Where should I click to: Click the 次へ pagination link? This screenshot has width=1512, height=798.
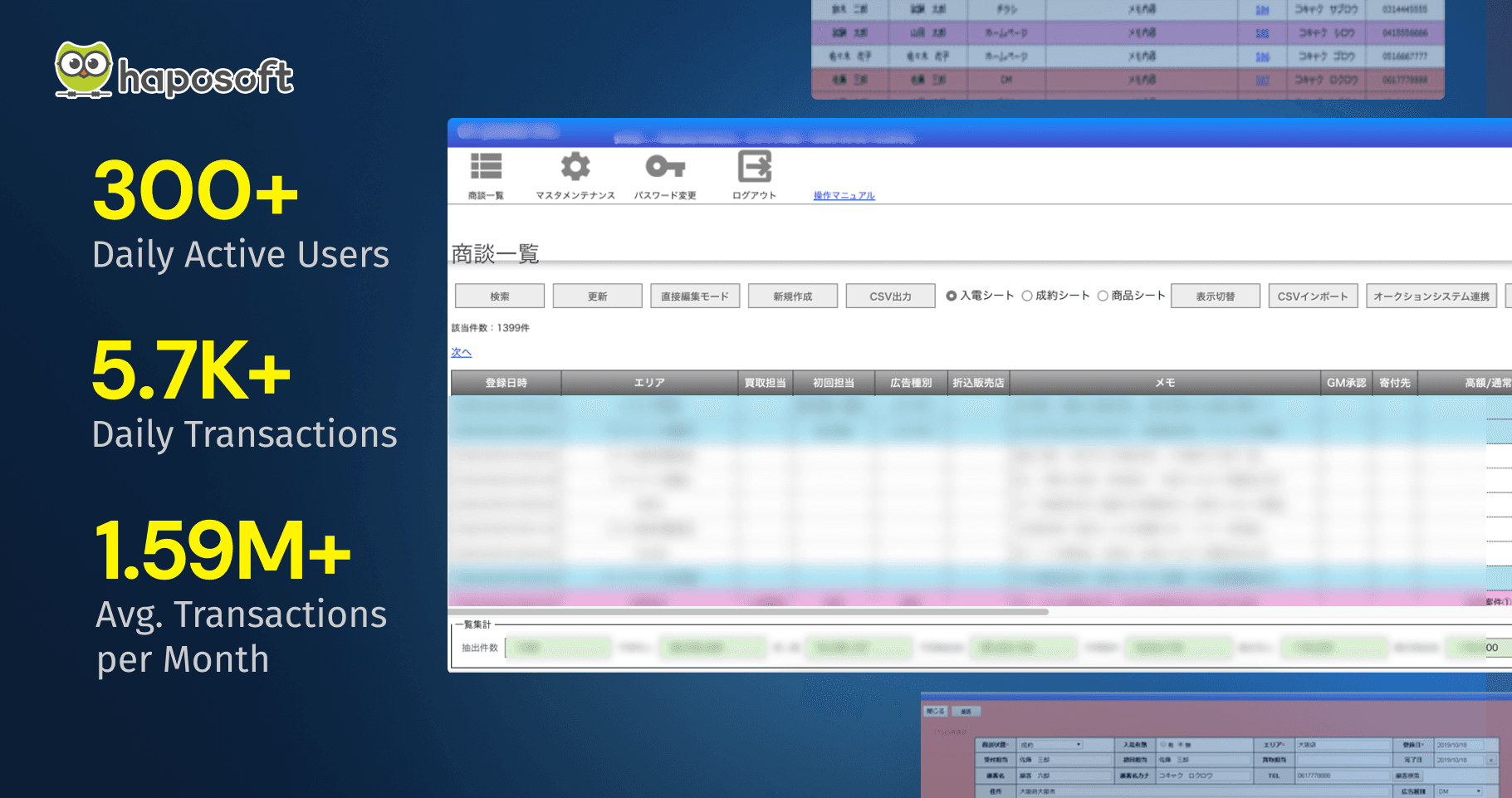pos(461,352)
